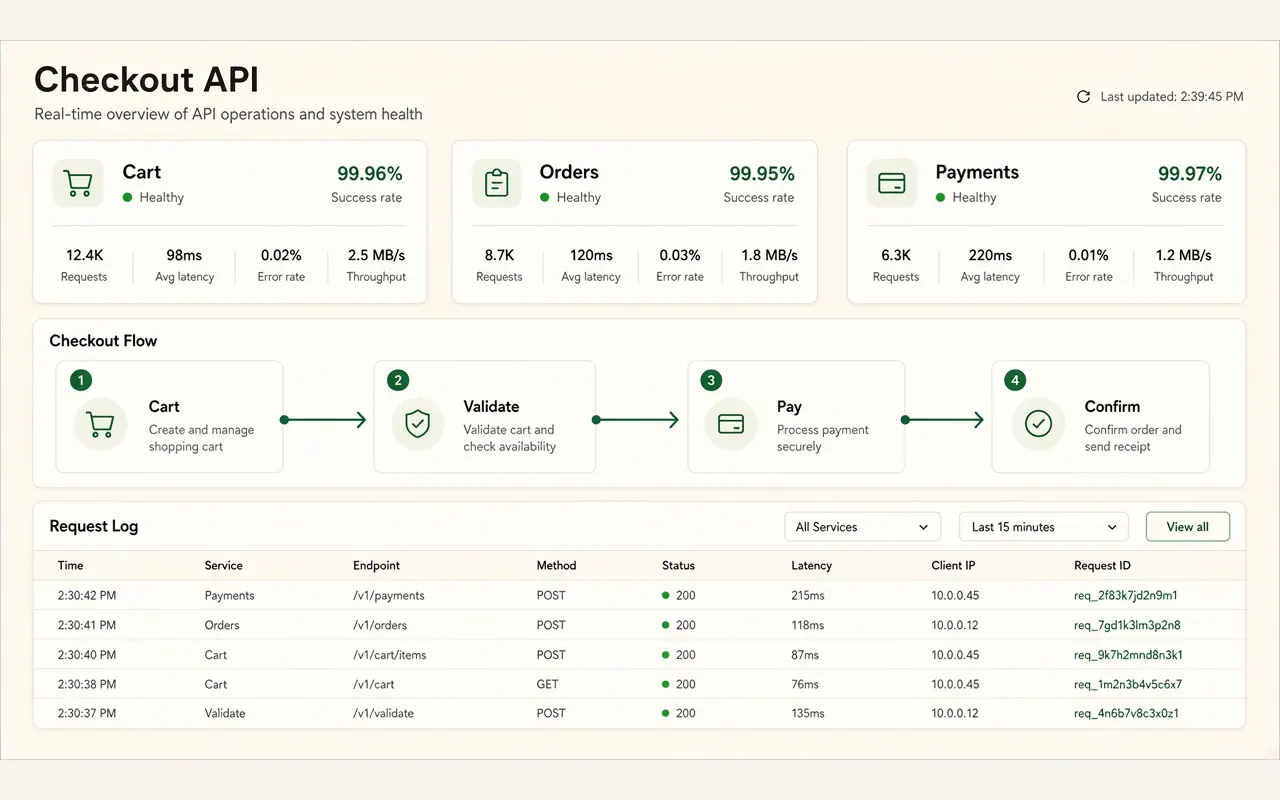Screen dimensions: 1280x800
Task: Click the /v1/validate endpoint cell
Action: coord(383,713)
